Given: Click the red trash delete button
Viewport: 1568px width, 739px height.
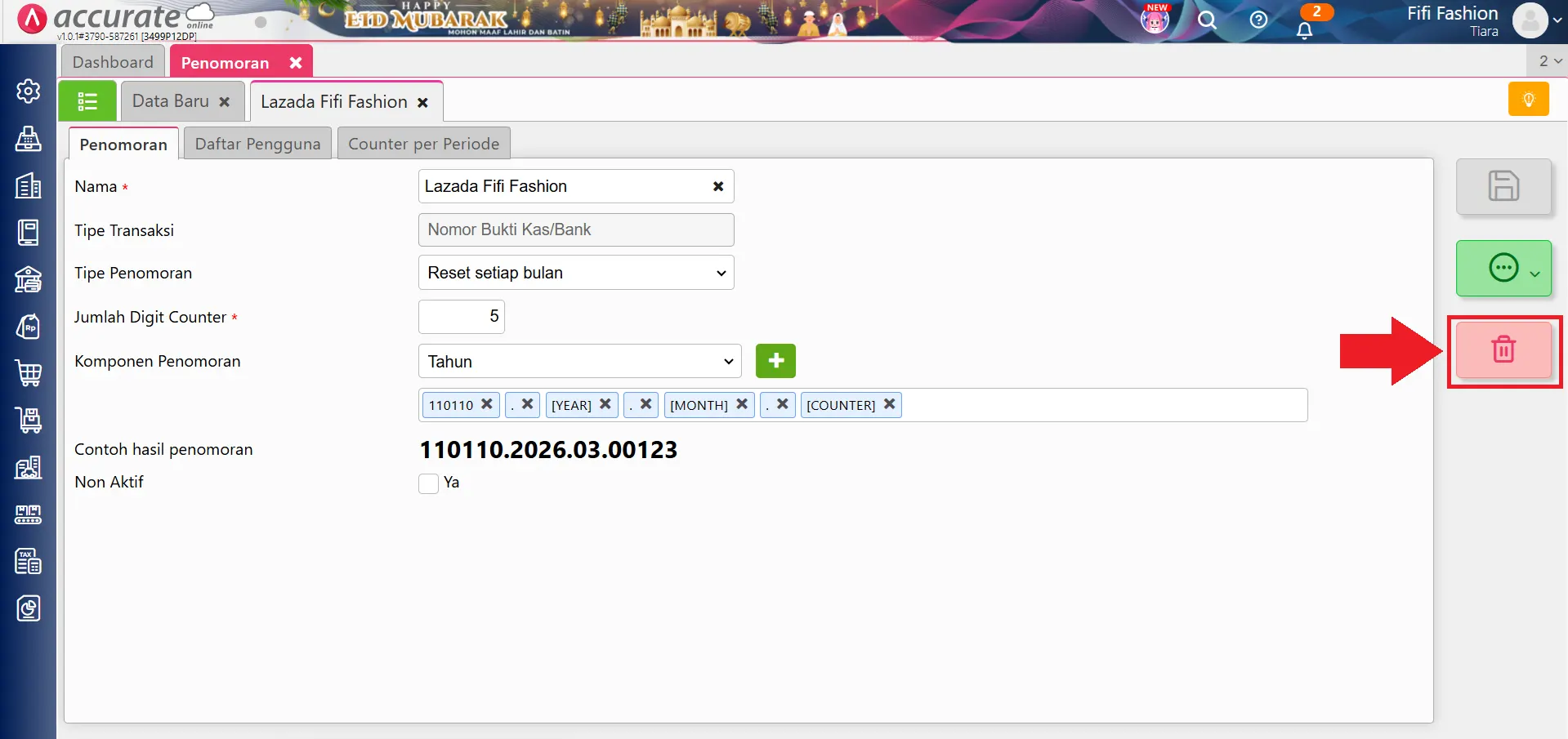Looking at the screenshot, I should (x=1503, y=349).
